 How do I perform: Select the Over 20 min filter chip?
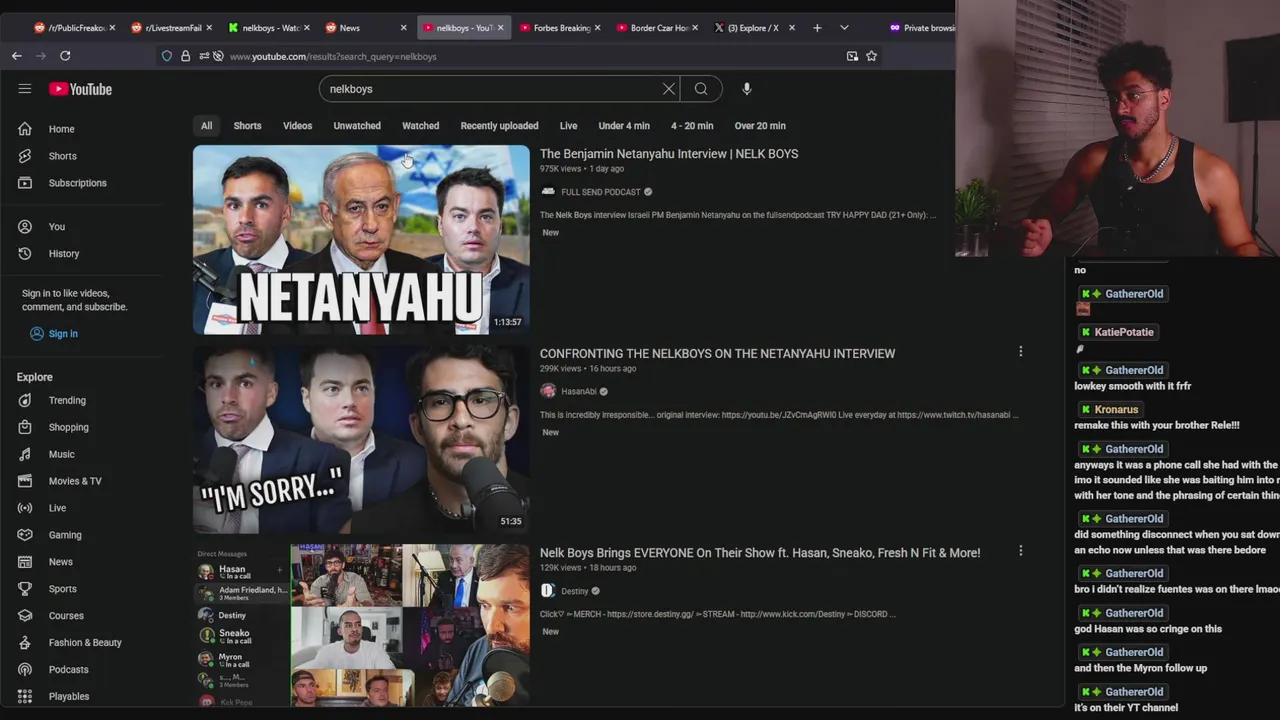point(760,126)
